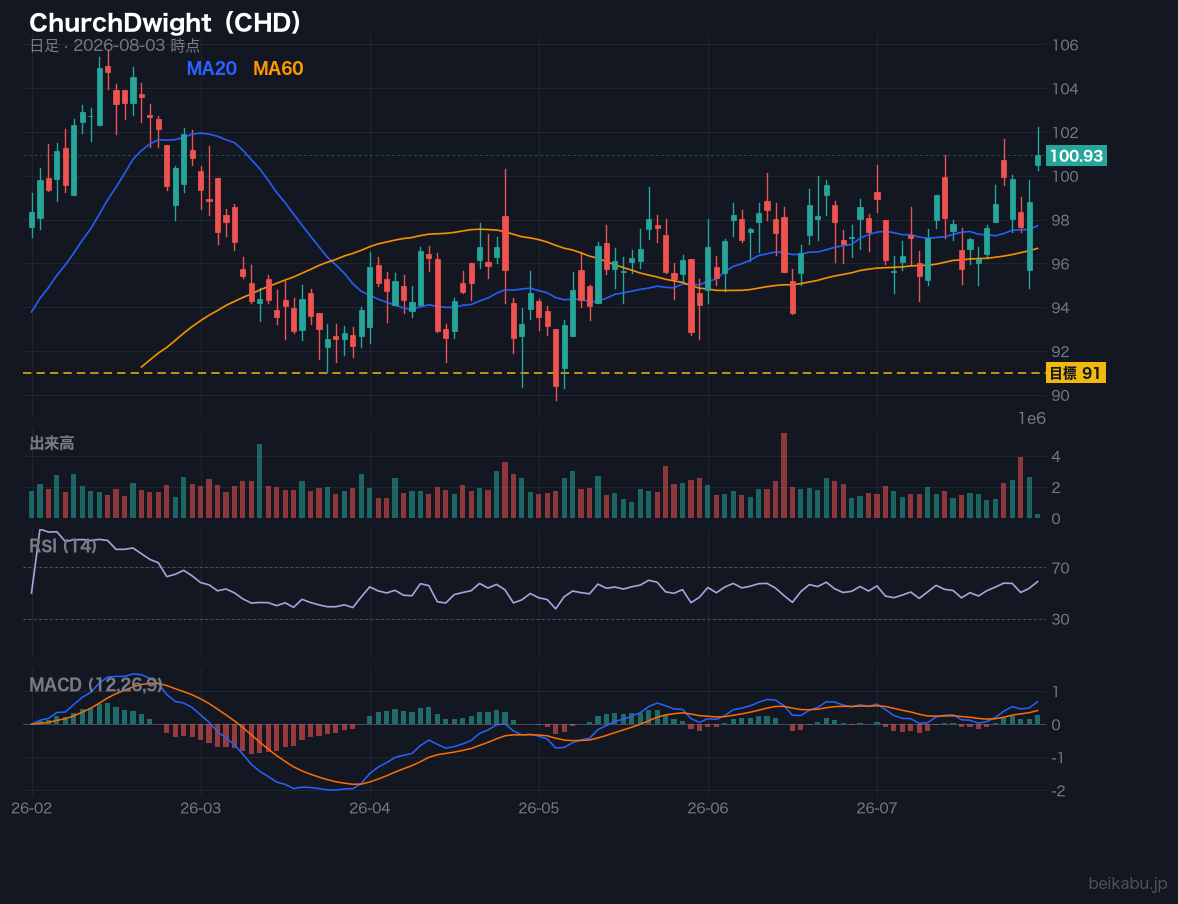
Task: Click the 1e6 volume scale label
Action: [1032, 419]
